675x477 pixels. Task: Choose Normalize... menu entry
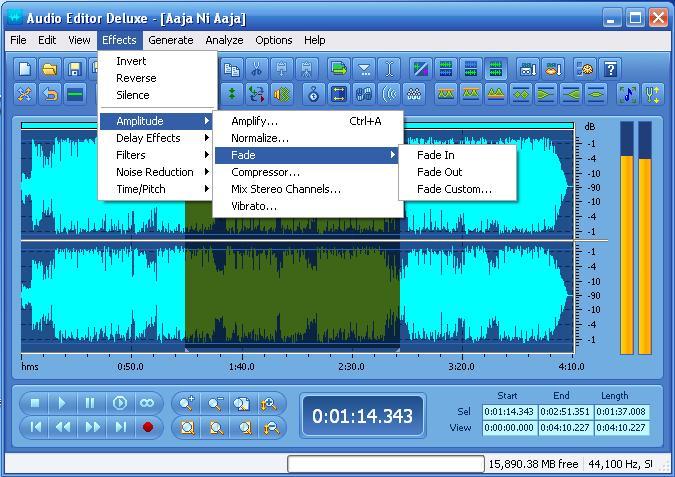click(x=307, y=138)
